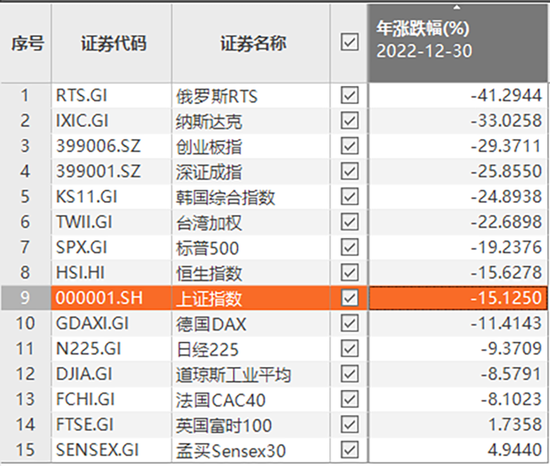Toggle checkbox for 恒生指数 row
The width and height of the screenshot is (550, 466).
tap(349, 272)
